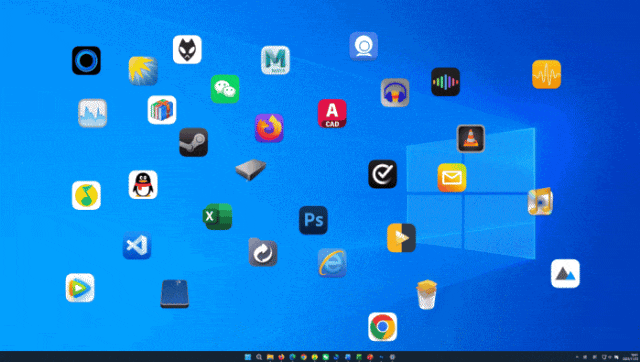Open the VLC traffic cone icon
640x362 pixels.
(471, 139)
